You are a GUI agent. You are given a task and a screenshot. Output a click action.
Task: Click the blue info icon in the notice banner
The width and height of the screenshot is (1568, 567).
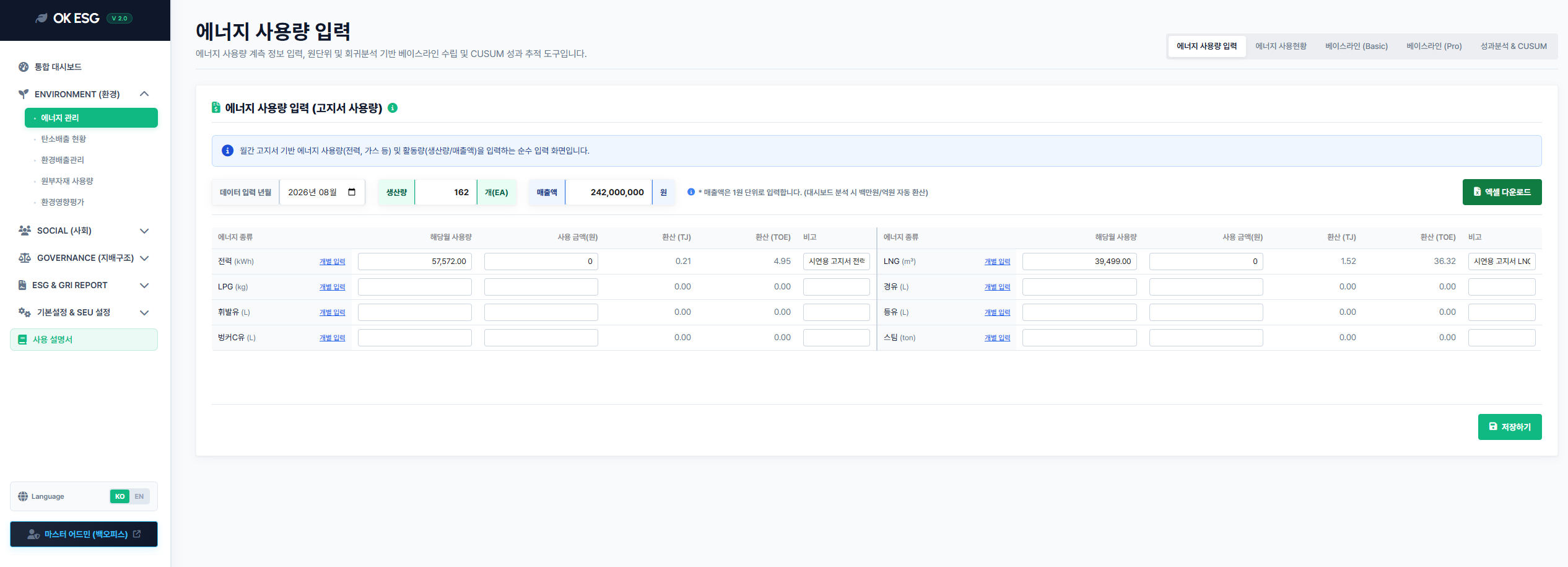[227, 151]
